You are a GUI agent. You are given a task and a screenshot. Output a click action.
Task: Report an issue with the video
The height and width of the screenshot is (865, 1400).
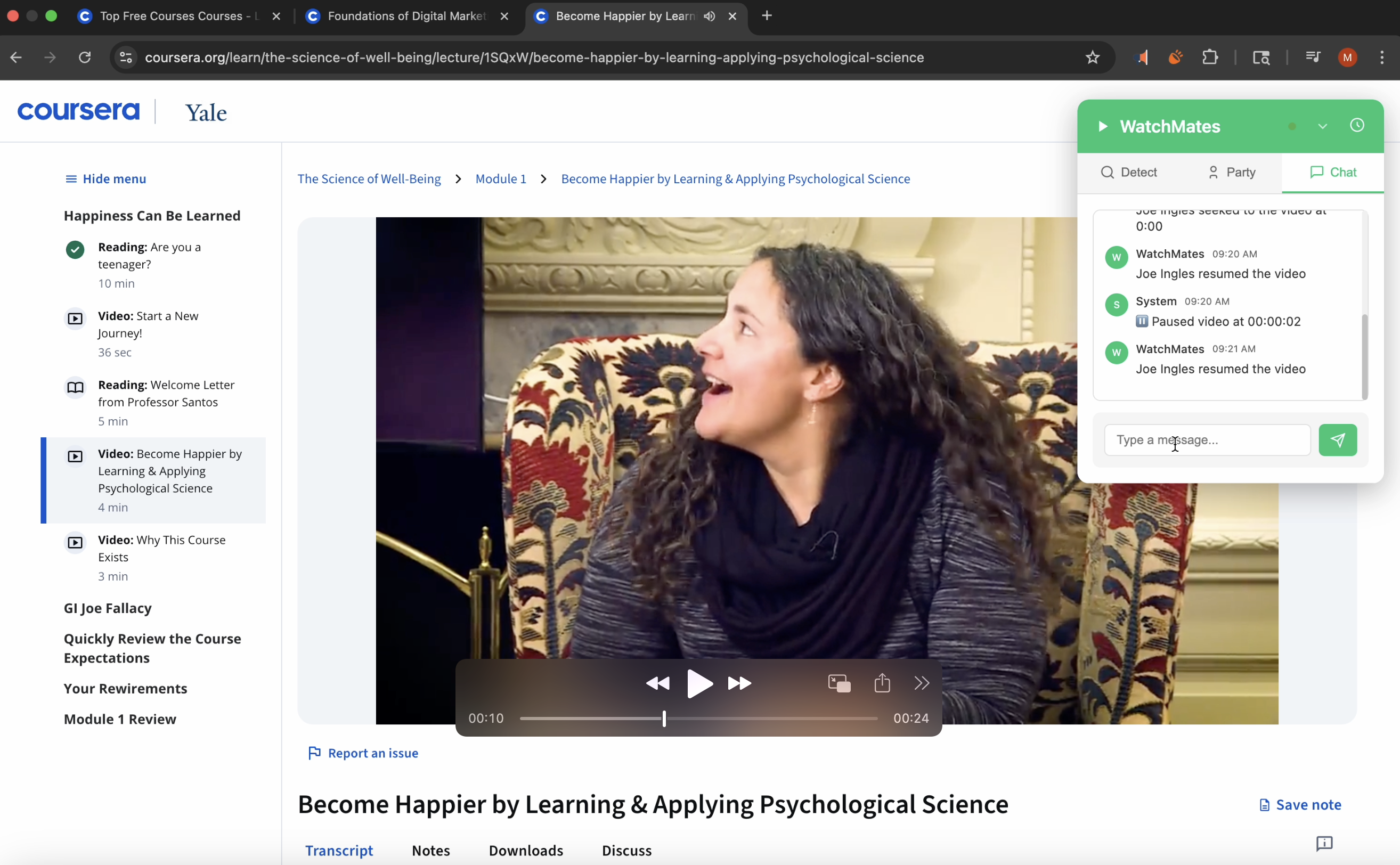click(363, 753)
